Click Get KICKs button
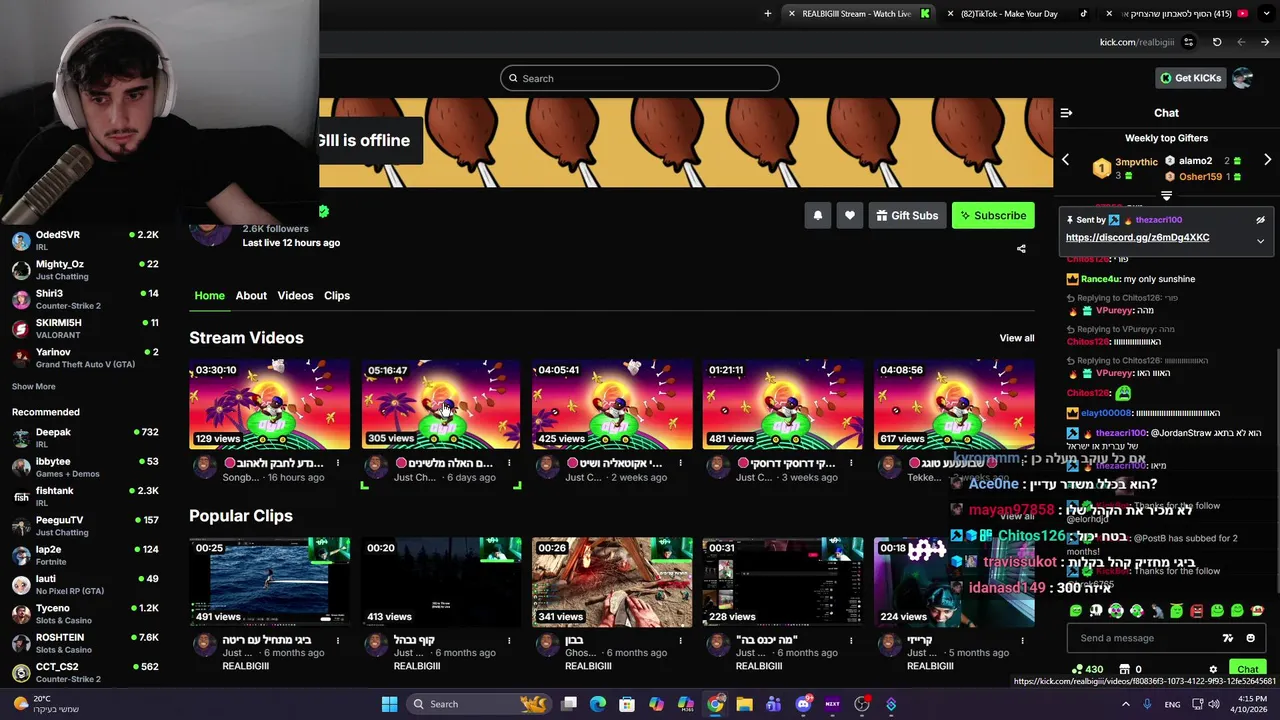The width and height of the screenshot is (1280, 720). click(1190, 78)
